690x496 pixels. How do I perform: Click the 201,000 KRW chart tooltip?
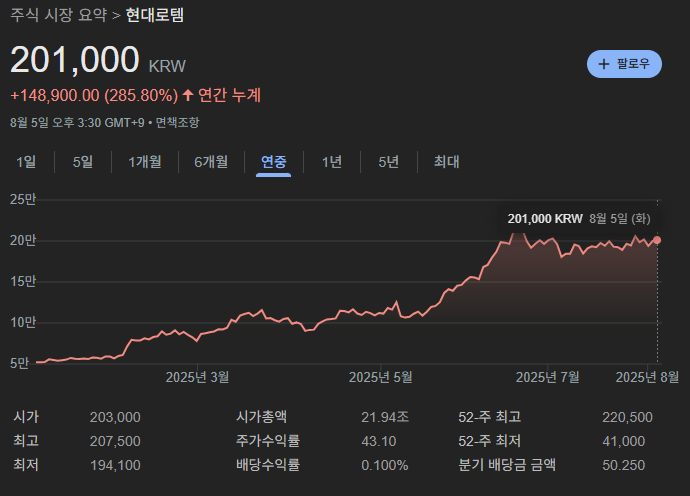pos(579,219)
